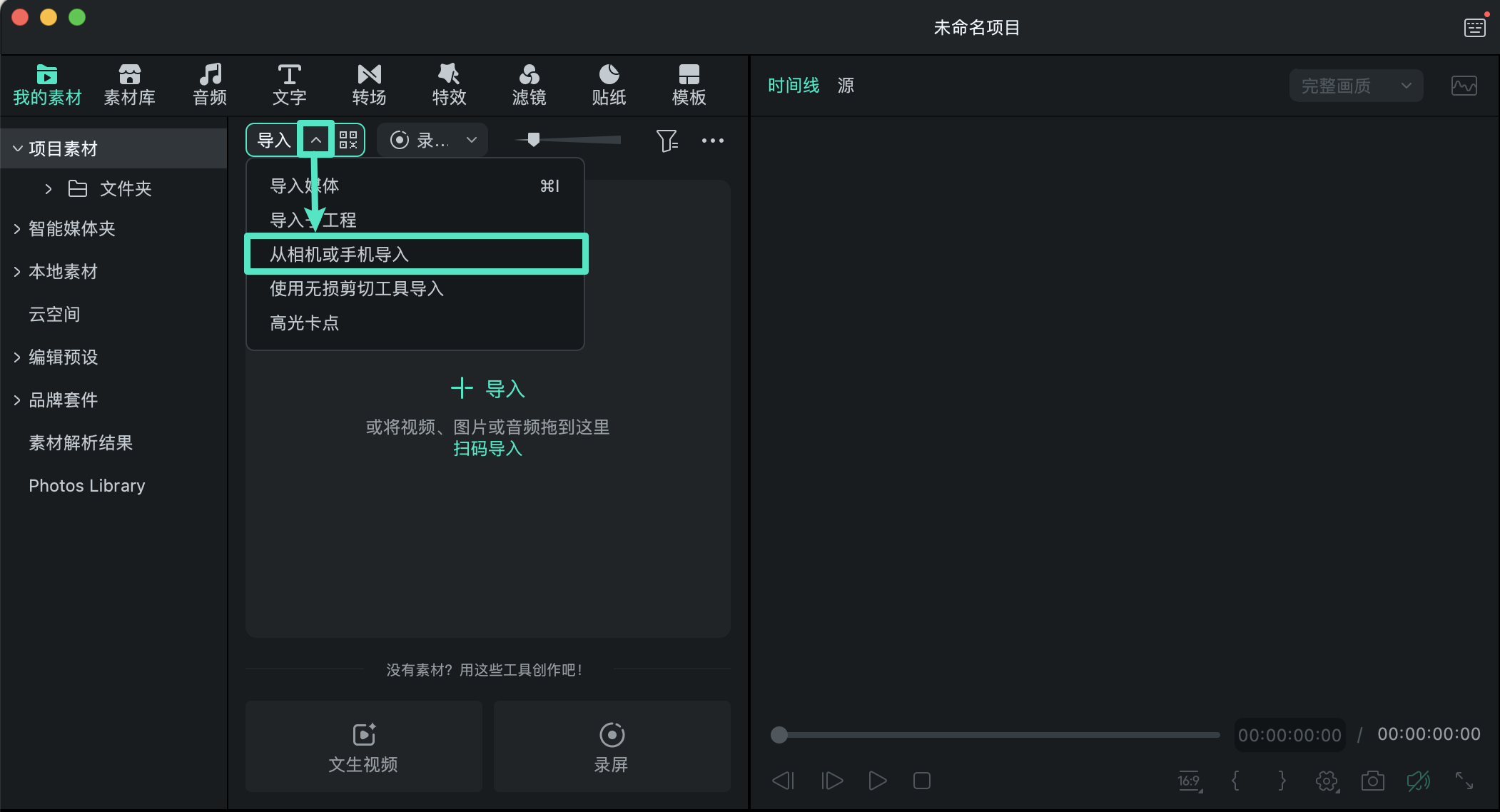Open the 滤镜 filters tab
Image resolution: width=1500 pixels, height=812 pixels.
click(529, 85)
